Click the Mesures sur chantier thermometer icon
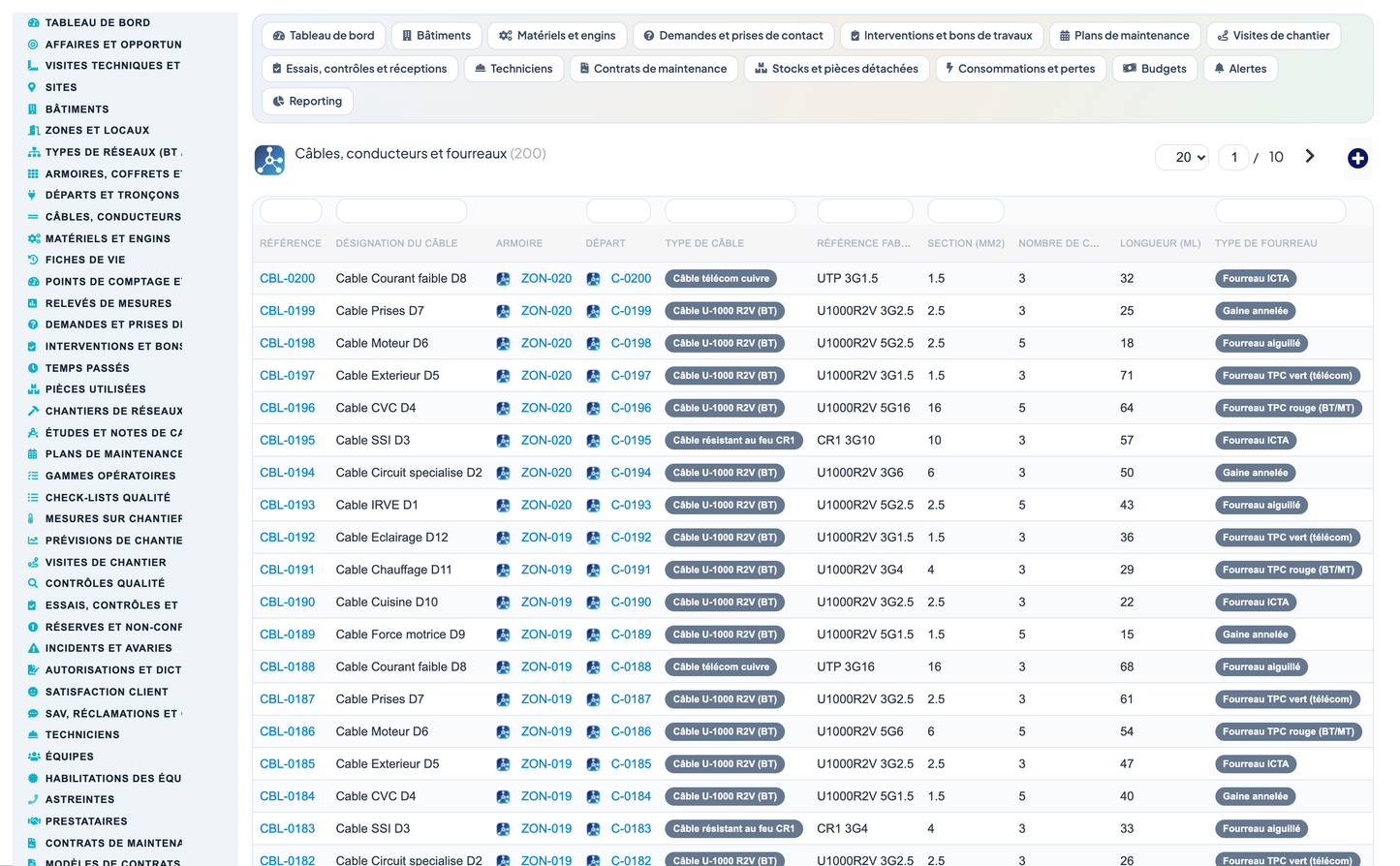 coord(33,518)
